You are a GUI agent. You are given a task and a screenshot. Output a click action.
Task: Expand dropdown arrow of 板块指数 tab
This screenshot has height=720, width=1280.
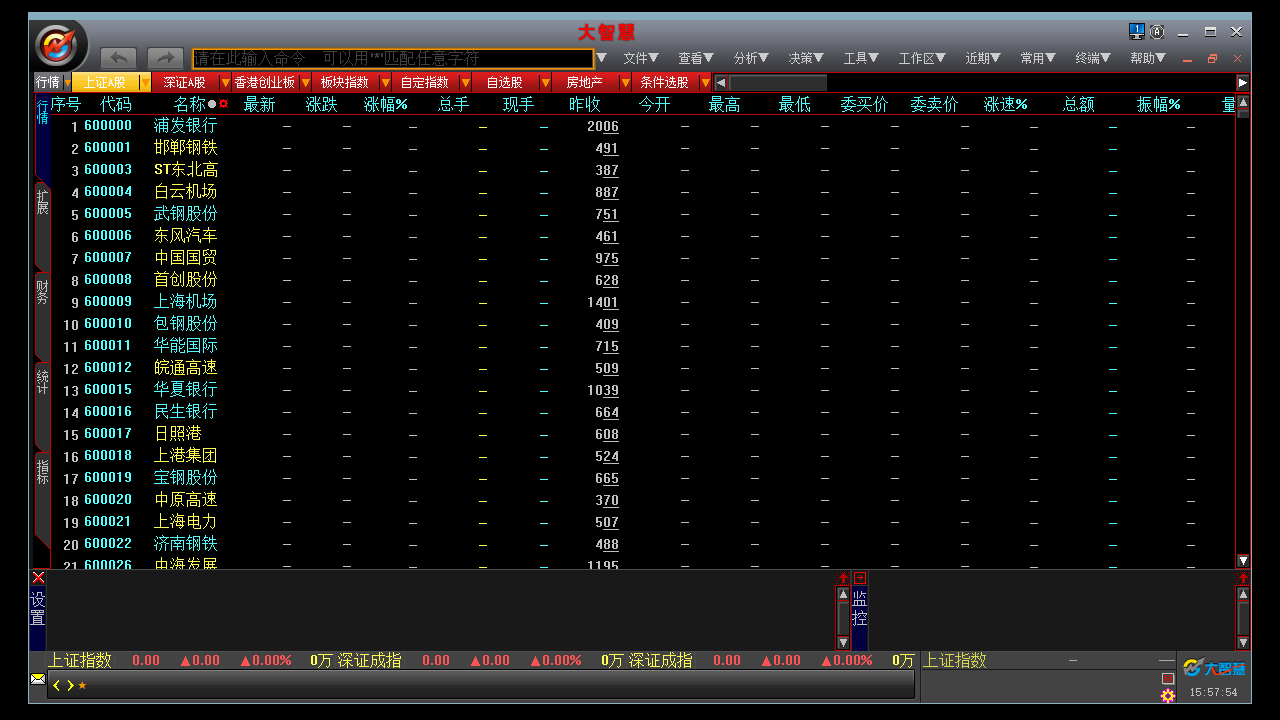pos(385,82)
